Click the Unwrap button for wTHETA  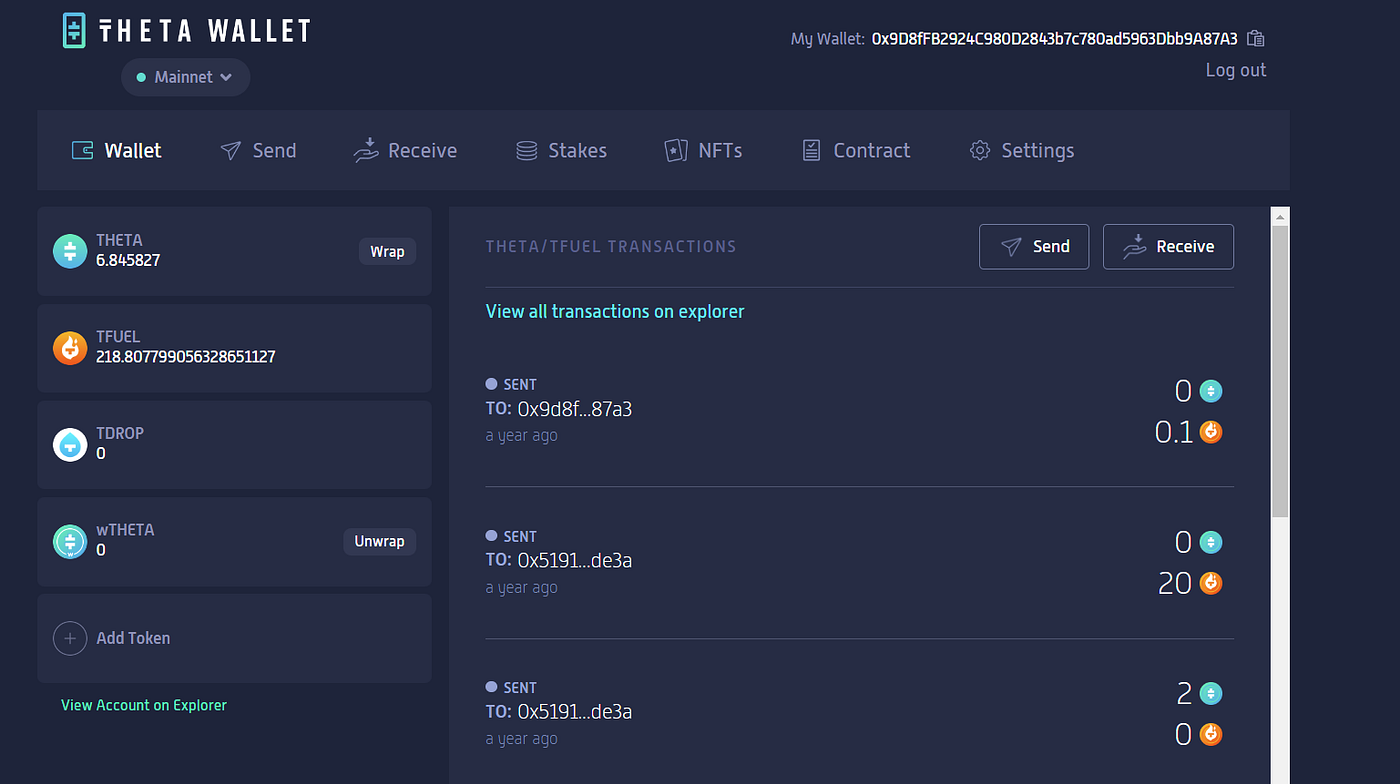pos(379,541)
